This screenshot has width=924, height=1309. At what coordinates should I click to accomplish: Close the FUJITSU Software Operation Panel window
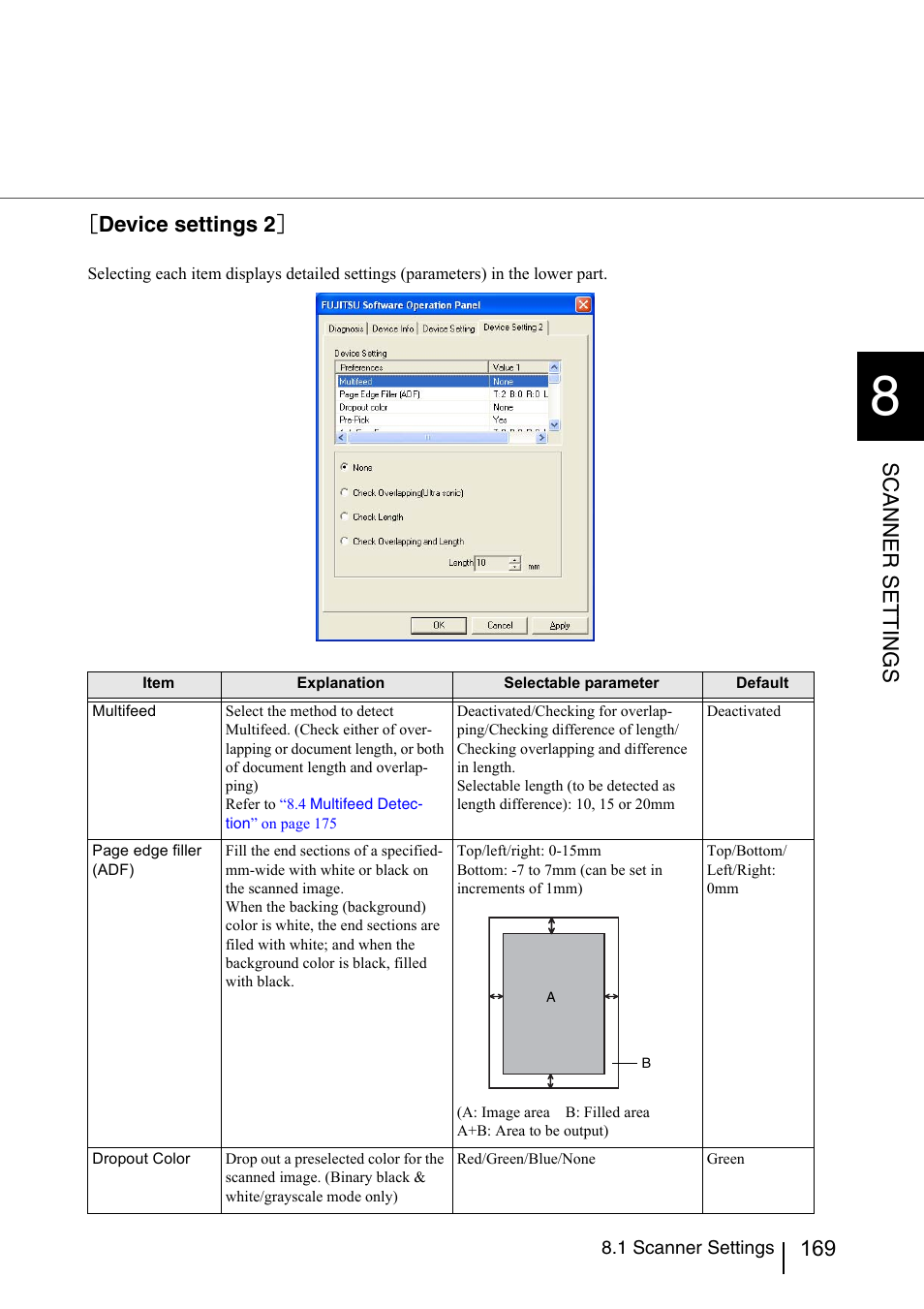coord(583,304)
